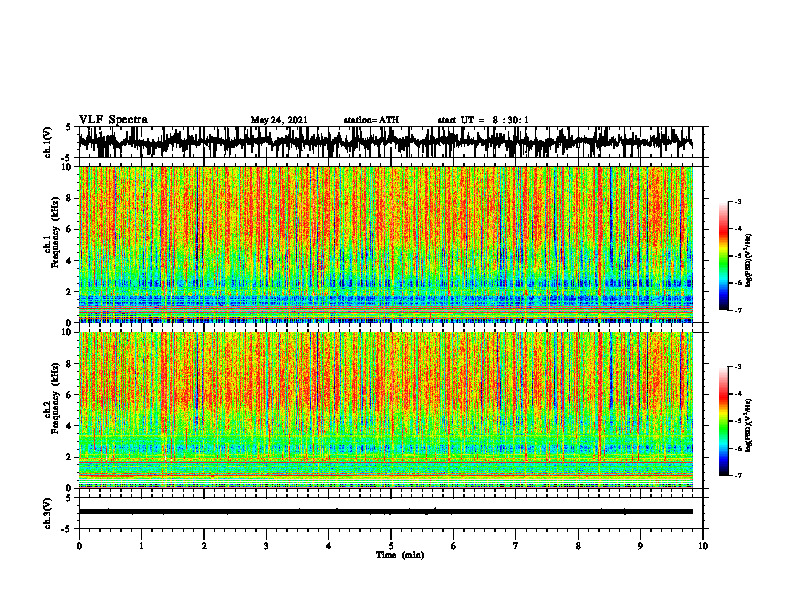
Task: Click inside the ch.2 spectrogram panel
Action: [x=385, y=410]
